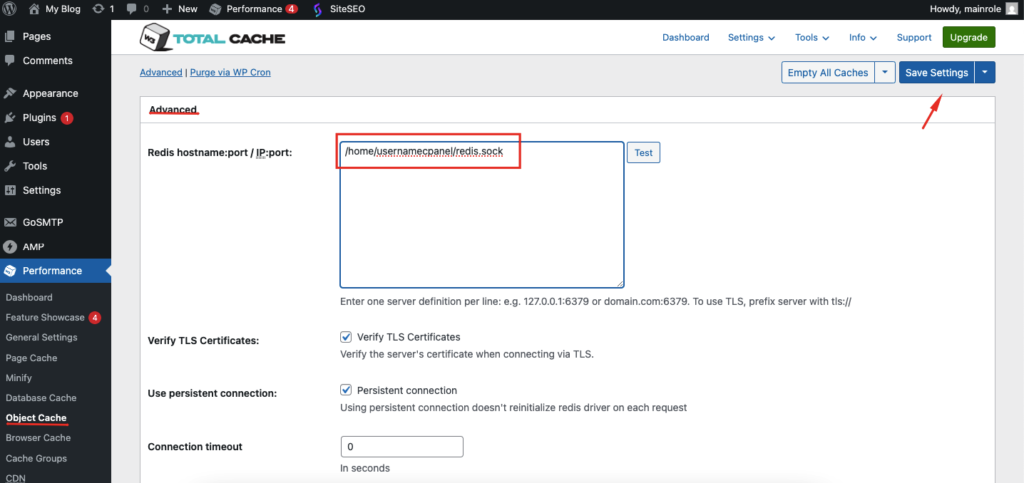The image size is (1024, 483).
Task: Click the Advanced section heading
Action: 173,110
